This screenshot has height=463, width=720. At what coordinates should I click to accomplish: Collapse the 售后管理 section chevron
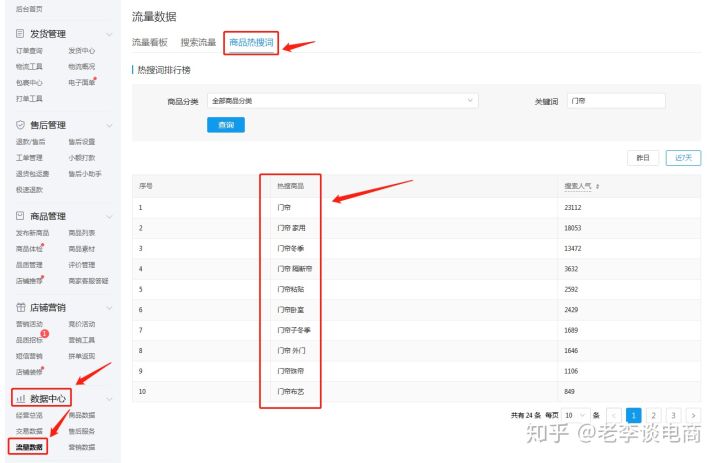click(109, 125)
